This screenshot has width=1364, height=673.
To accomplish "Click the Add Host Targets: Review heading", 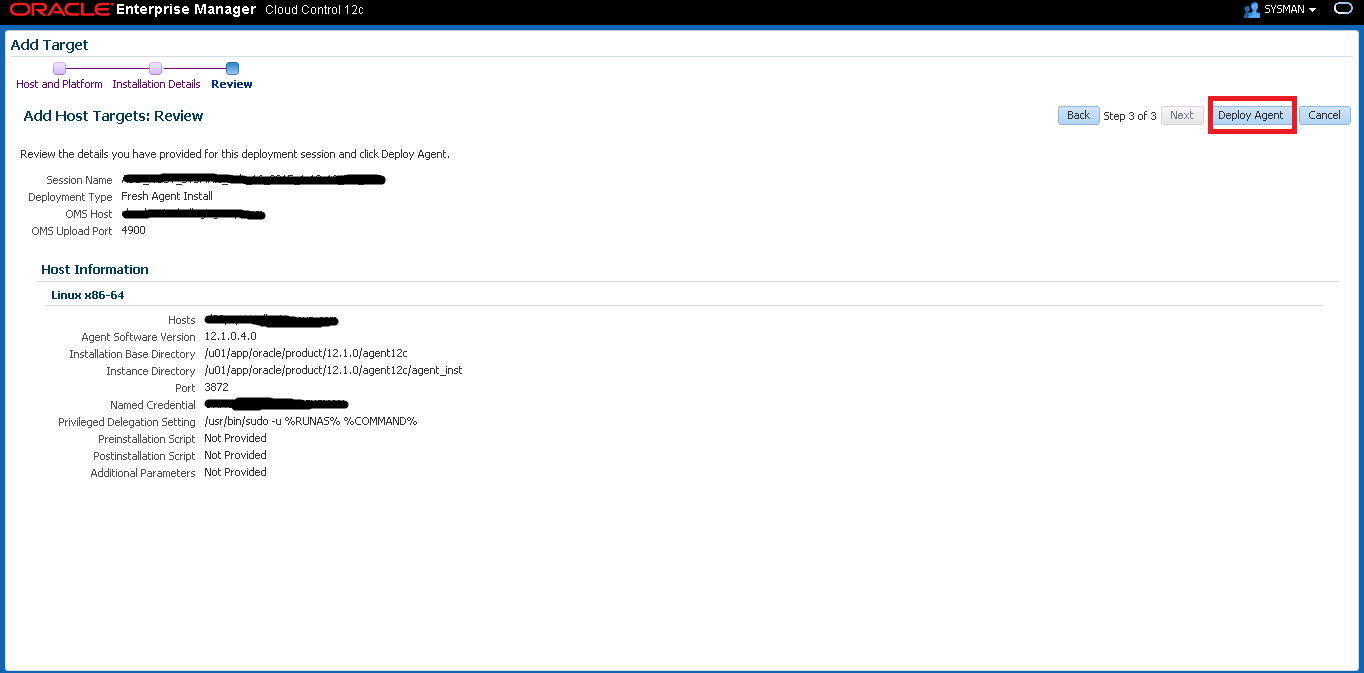I will click(x=113, y=116).
